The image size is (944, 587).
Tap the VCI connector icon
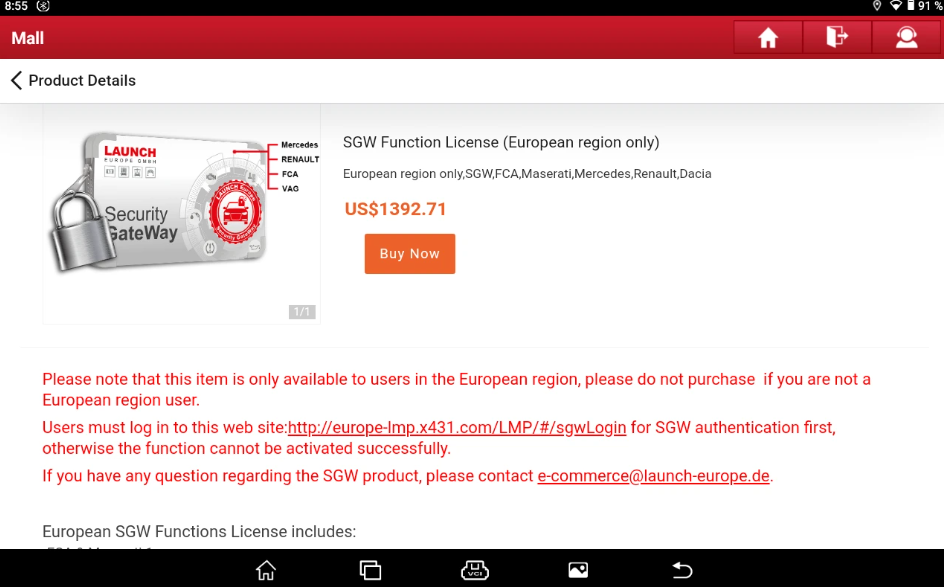click(x=474, y=570)
